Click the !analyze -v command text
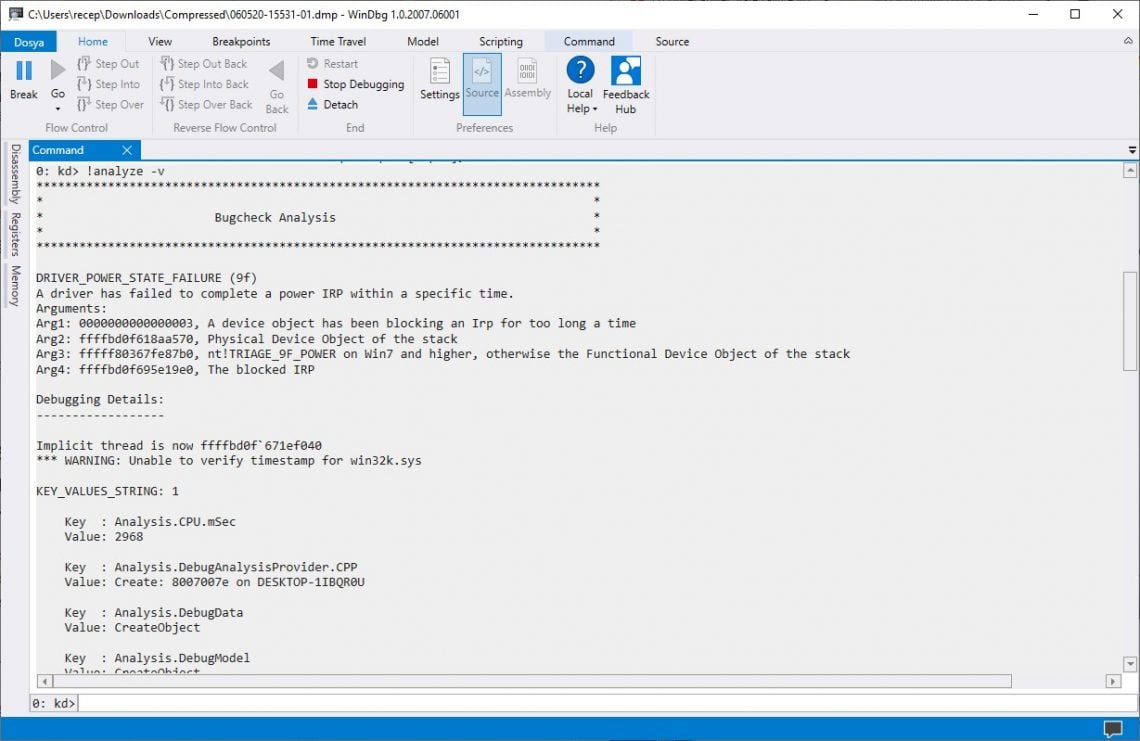 (125, 172)
